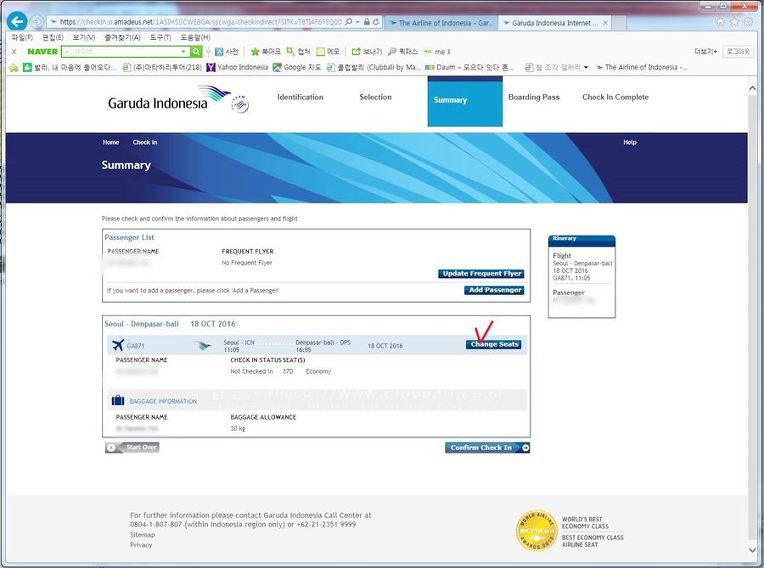
Task: Expand the address bar search dropdown arrow
Action: 358,22
